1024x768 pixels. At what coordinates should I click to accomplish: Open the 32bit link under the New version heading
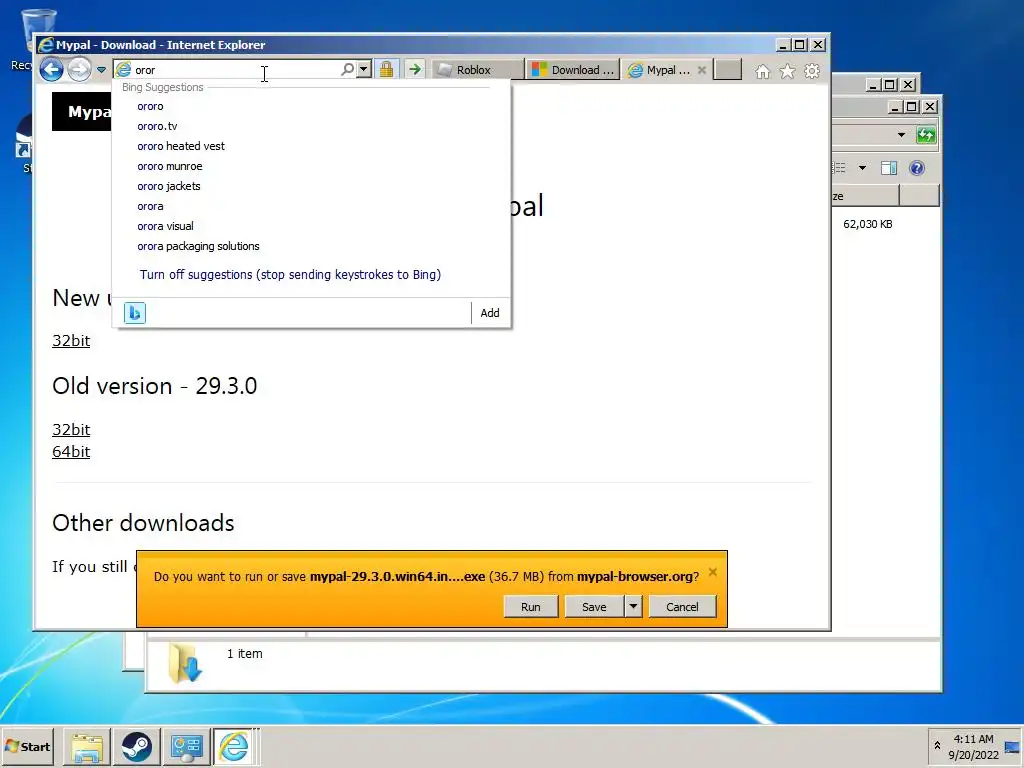tap(71, 341)
